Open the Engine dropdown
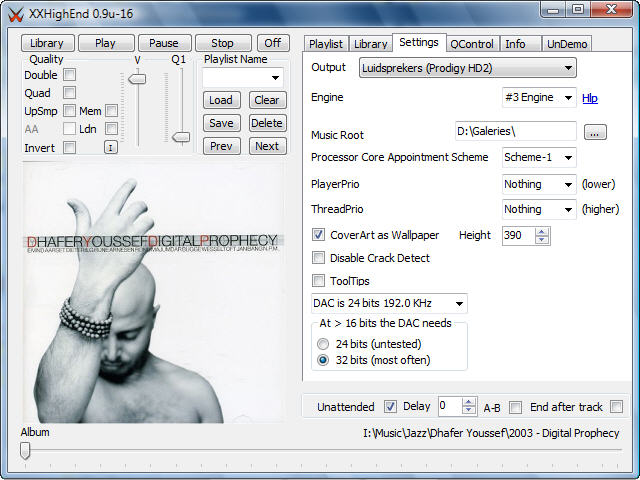 539,98
